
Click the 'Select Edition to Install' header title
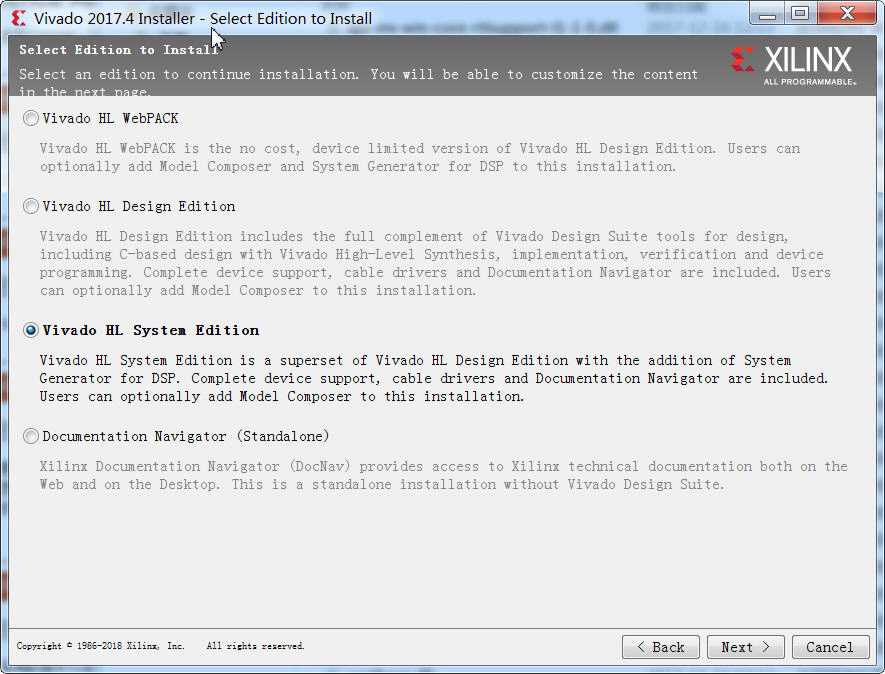pos(119,50)
